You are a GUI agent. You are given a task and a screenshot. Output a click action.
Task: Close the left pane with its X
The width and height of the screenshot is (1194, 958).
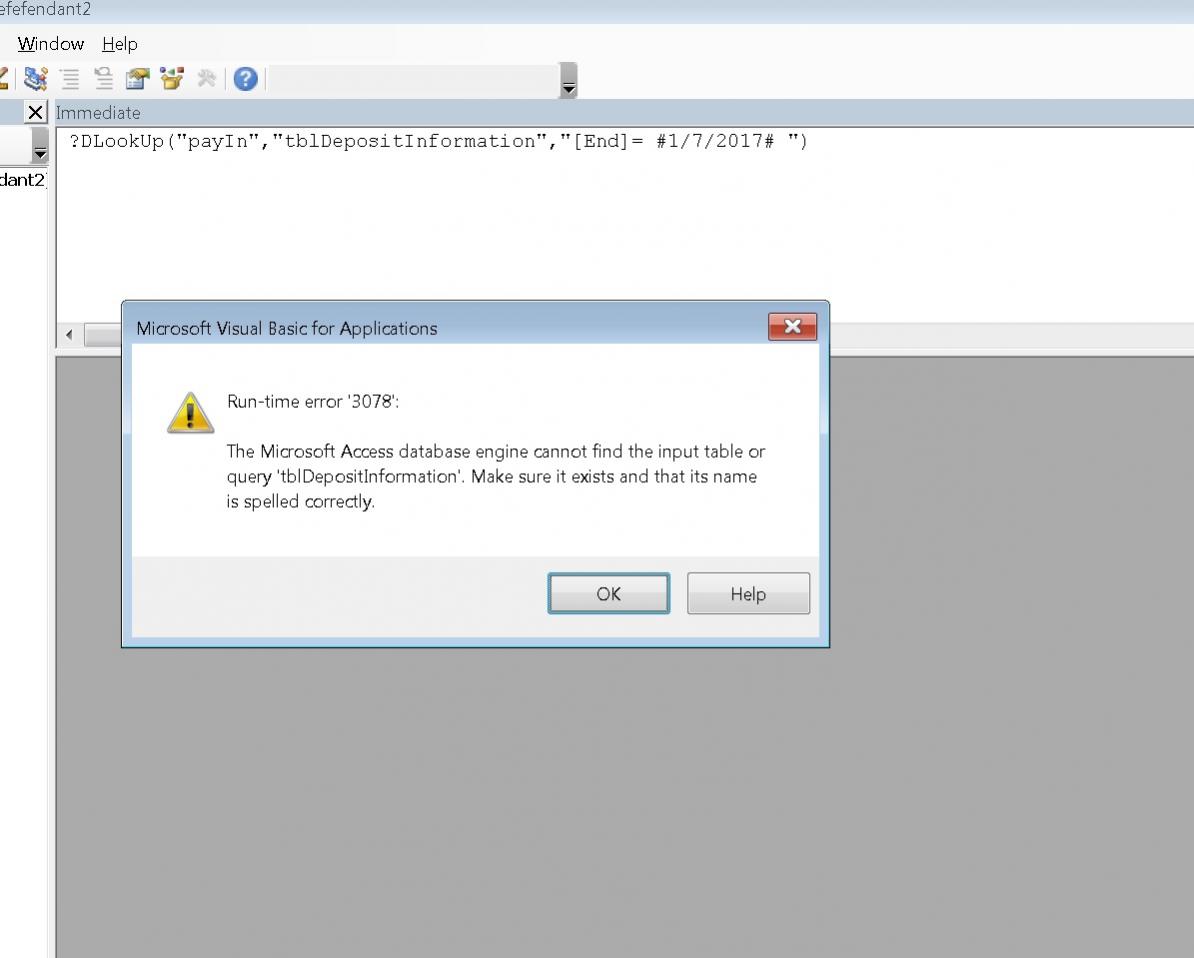point(35,113)
